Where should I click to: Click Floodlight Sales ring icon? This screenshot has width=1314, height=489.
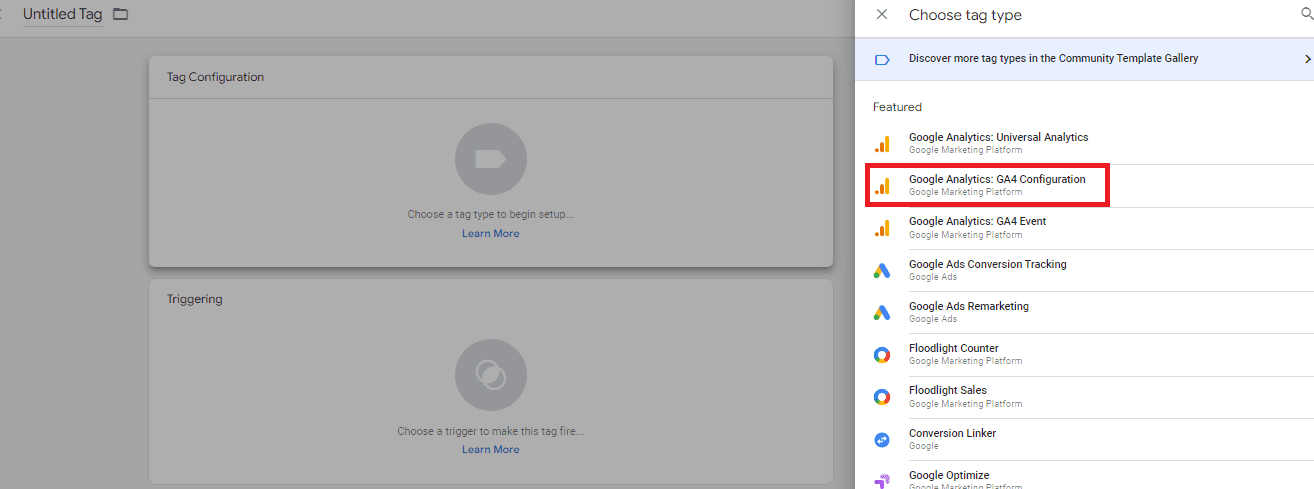tap(882, 397)
